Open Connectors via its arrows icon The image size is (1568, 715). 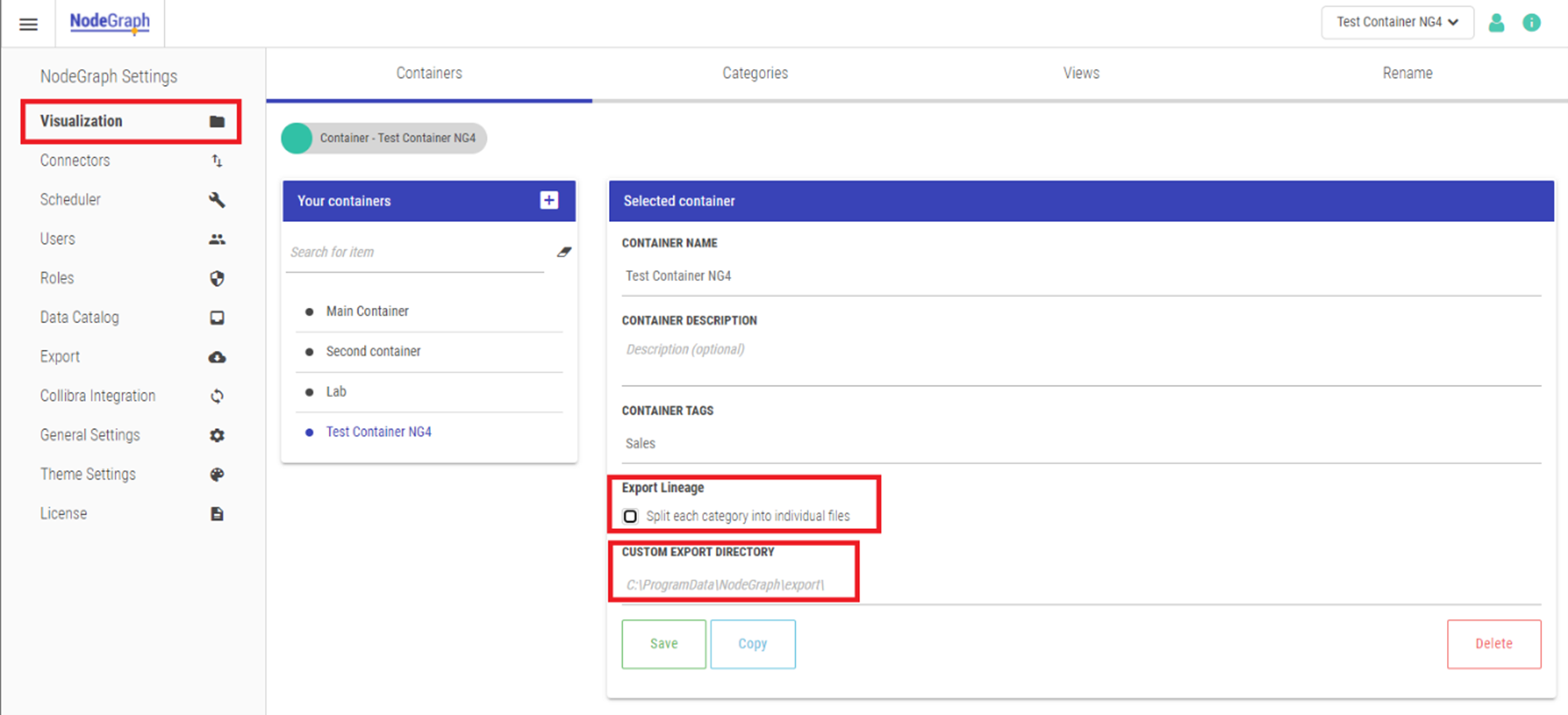click(217, 161)
